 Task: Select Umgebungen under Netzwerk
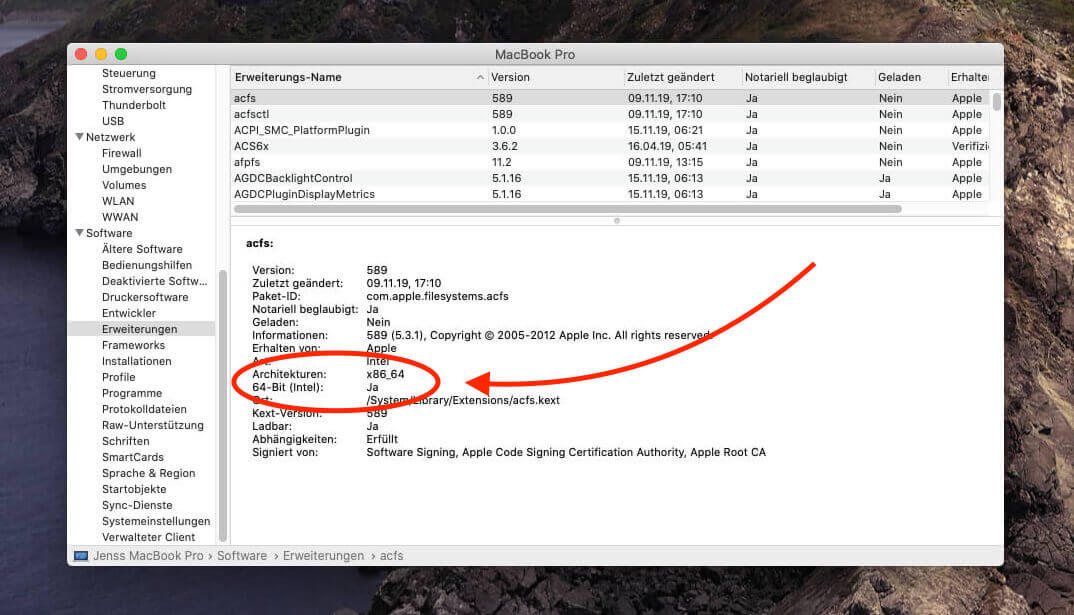tap(137, 169)
